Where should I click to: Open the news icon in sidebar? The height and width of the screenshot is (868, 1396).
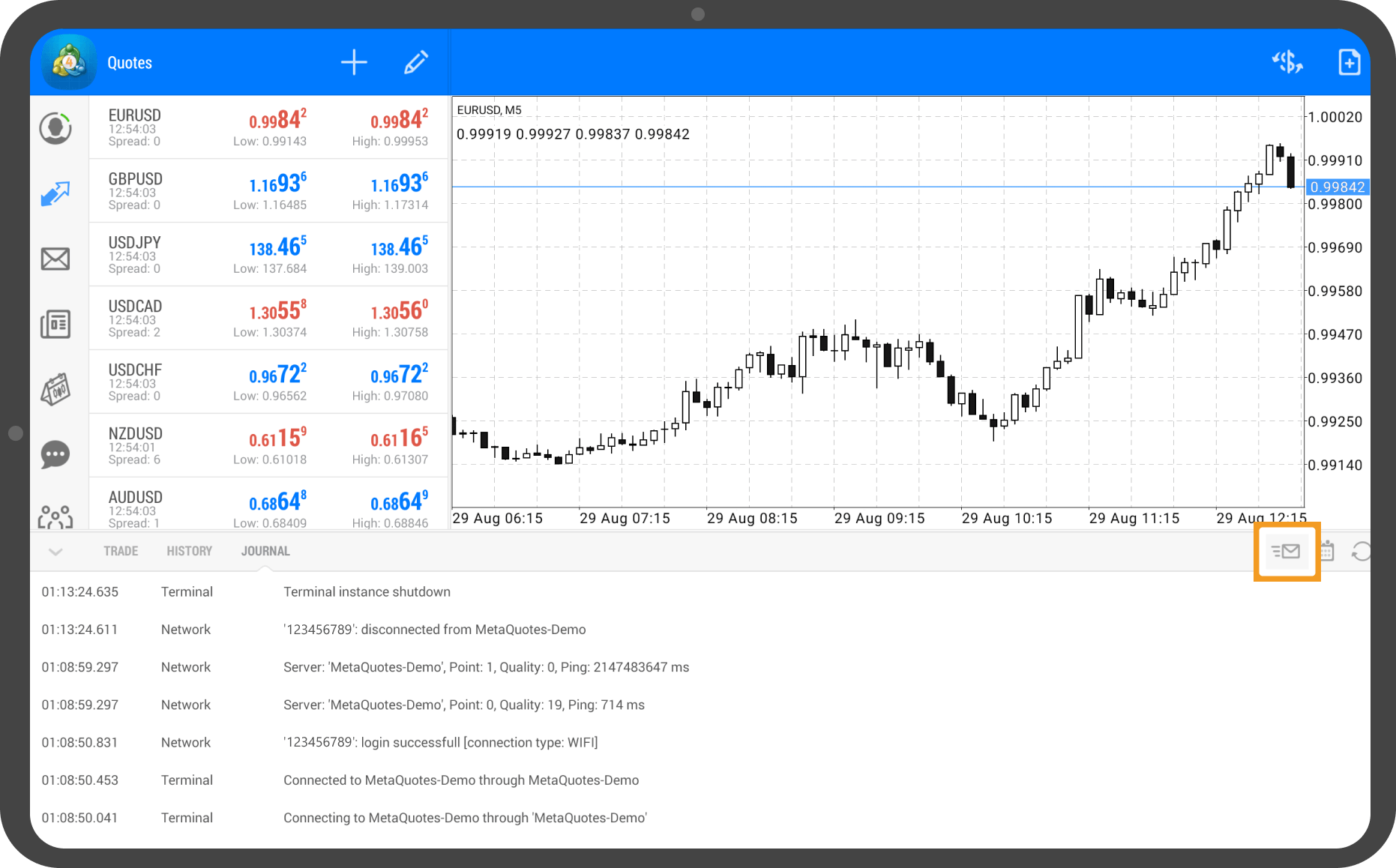tap(55, 325)
